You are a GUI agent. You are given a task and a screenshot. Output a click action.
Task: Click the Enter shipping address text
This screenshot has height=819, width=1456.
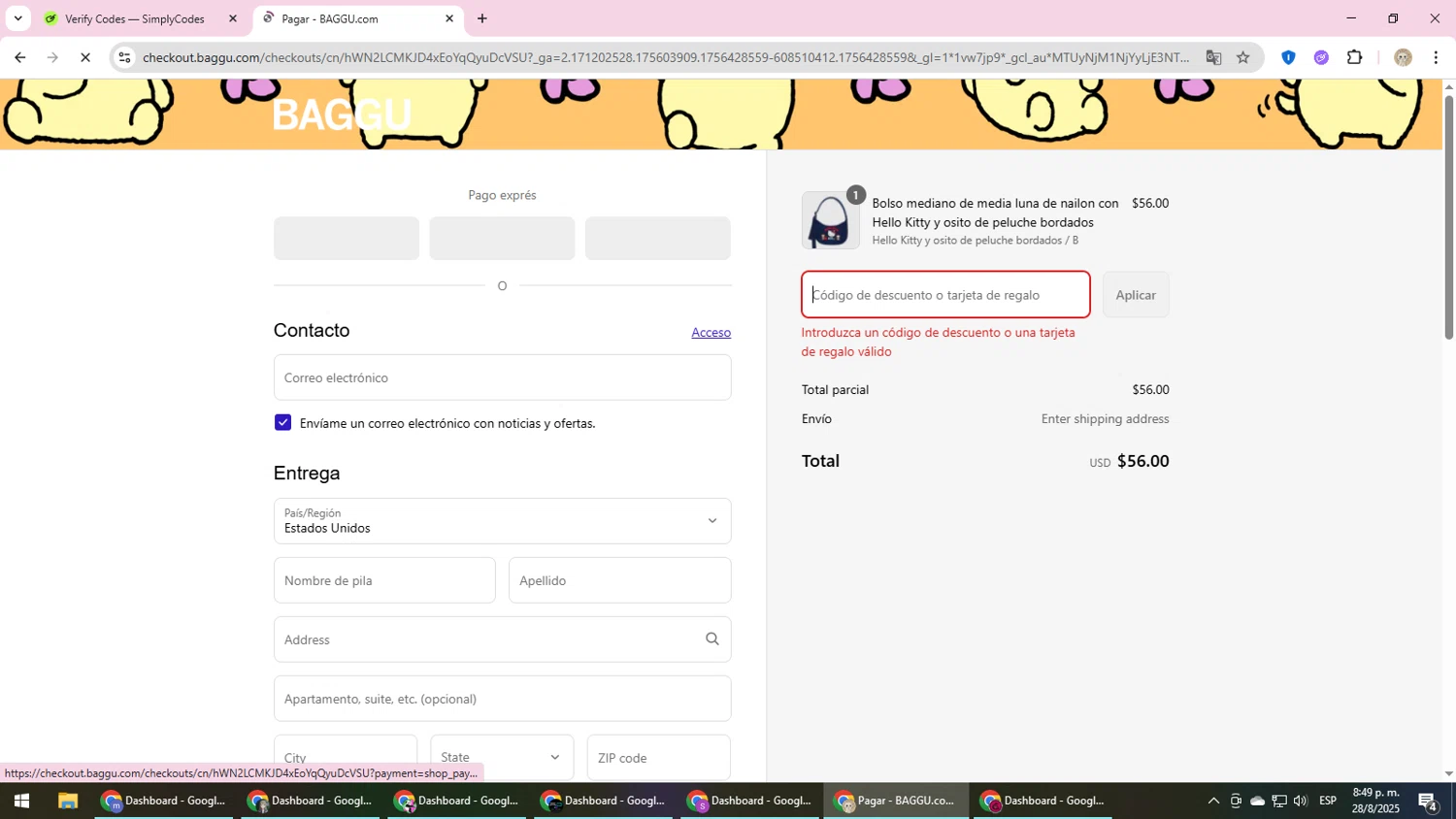(x=1105, y=419)
